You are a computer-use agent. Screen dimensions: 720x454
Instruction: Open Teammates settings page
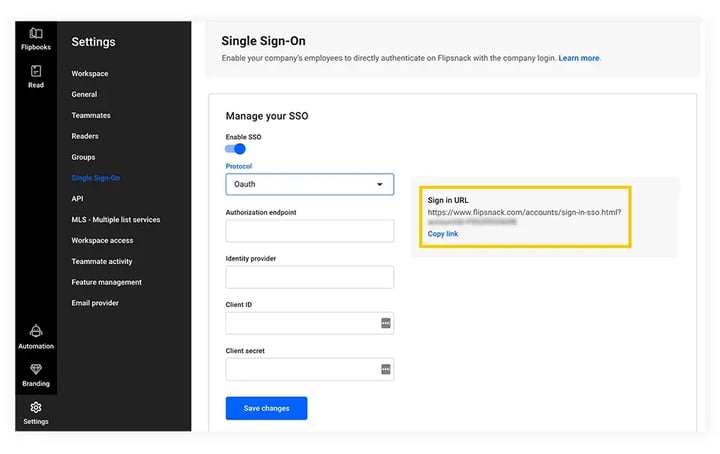(x=91, y=115)
